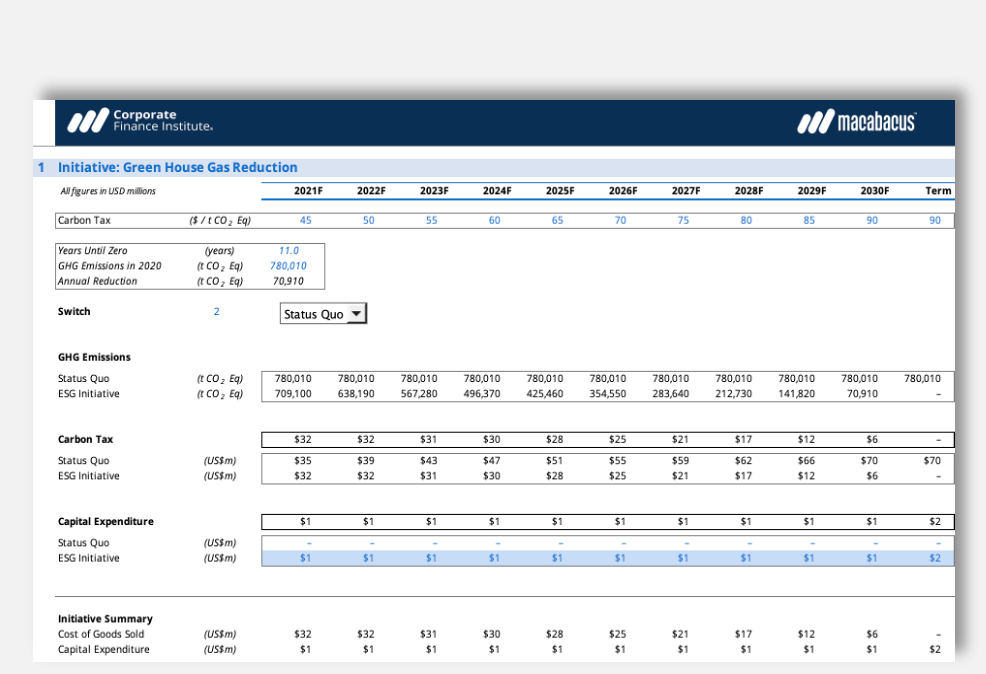
Task: Click the Years Until Zero value 11.0
Action: coord(289,250)
